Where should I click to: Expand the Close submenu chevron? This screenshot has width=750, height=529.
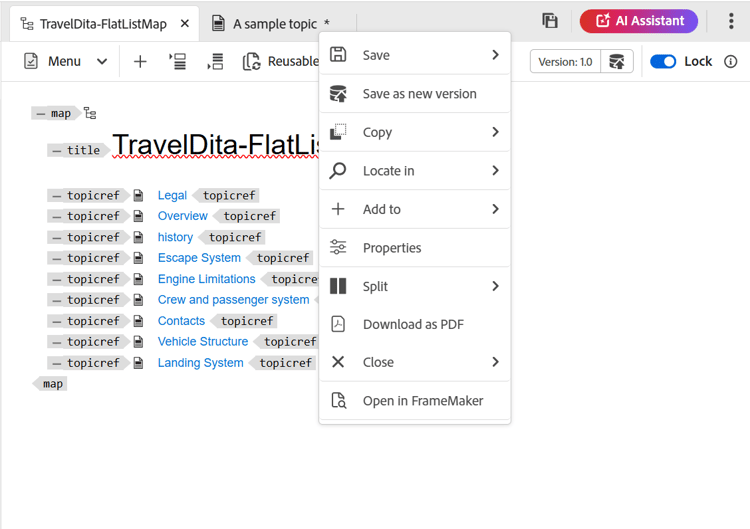496,362
